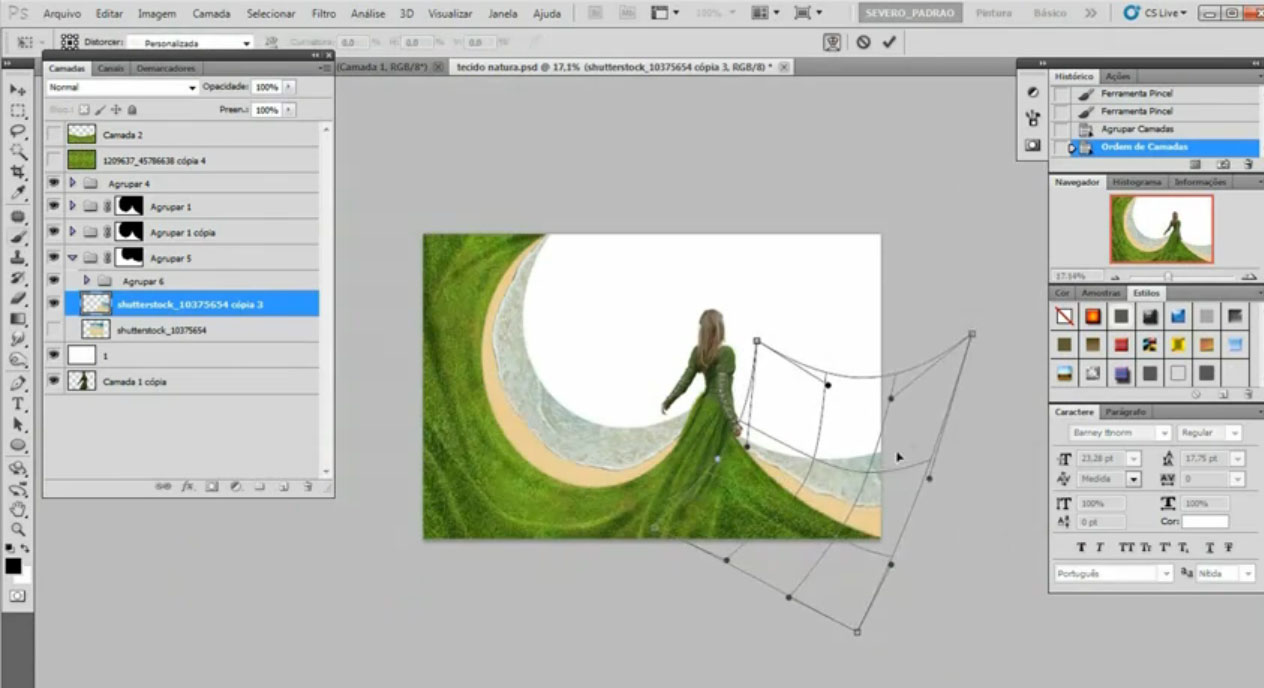1264x688 pixels.
Task: Switch to the Canais tab
Action: click(111, 68)
